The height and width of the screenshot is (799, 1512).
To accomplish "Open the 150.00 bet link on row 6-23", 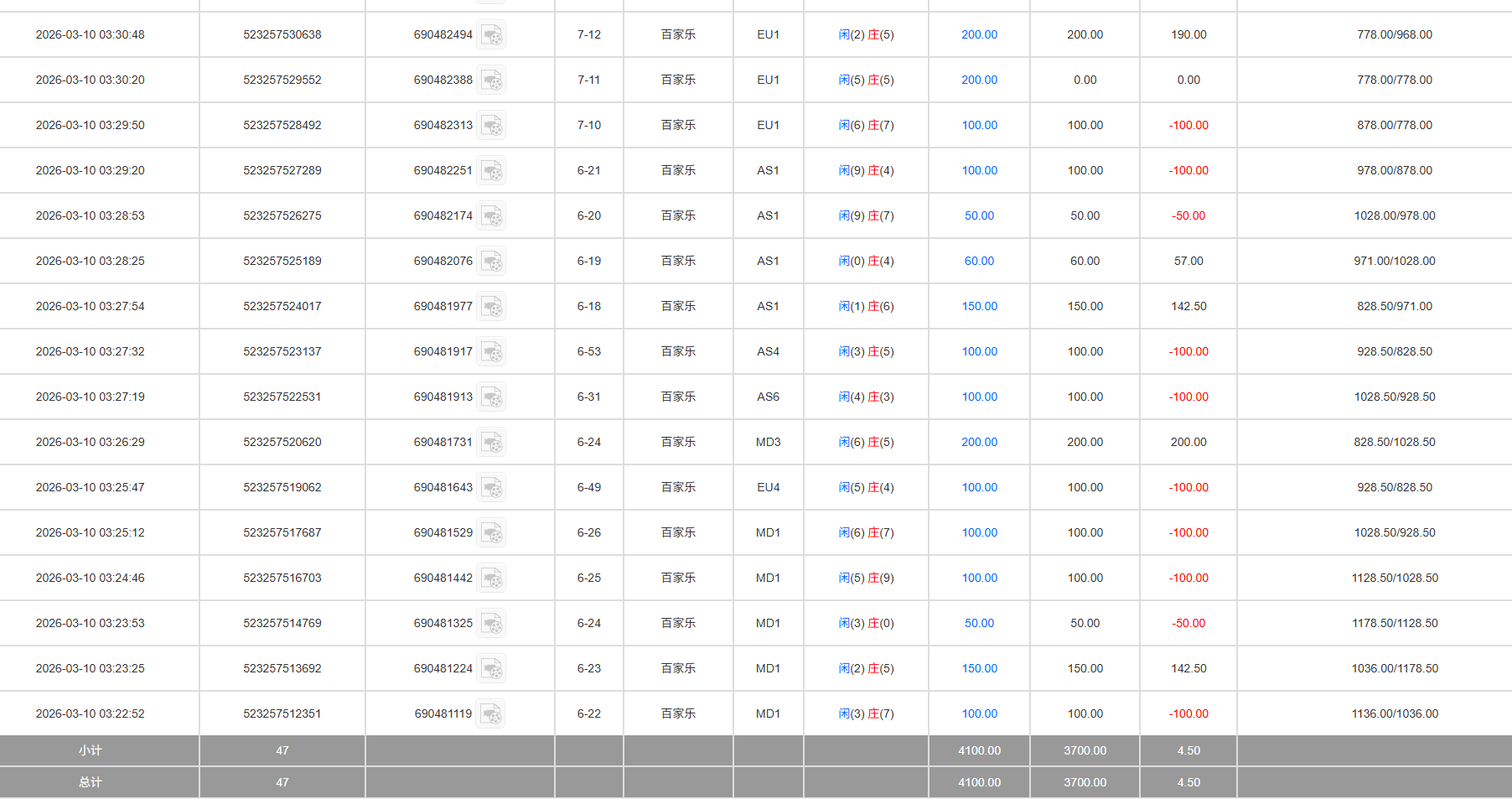I will (x=978, y=668).
